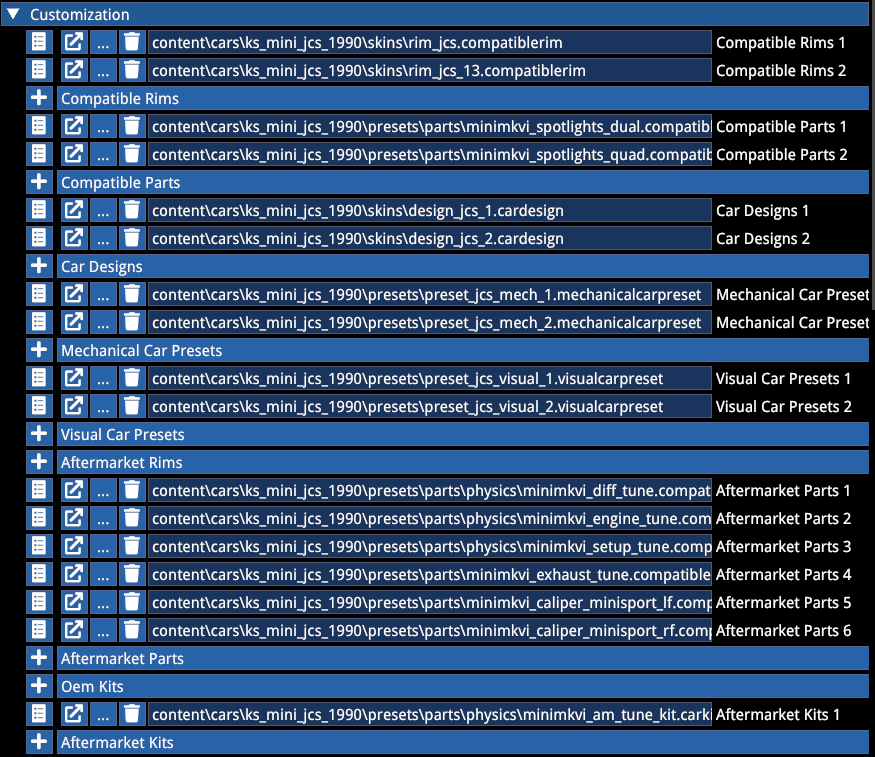Browse file for Compatible Parts 1
Screen dimensions: 875x757
103,126
